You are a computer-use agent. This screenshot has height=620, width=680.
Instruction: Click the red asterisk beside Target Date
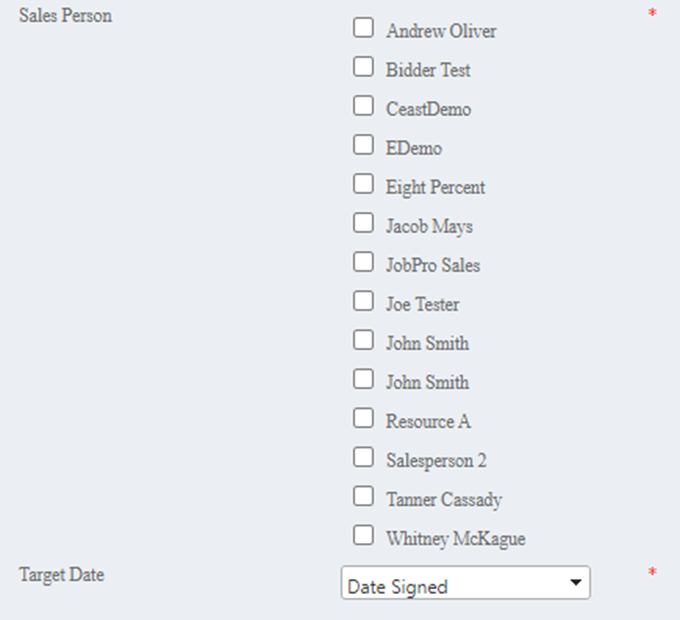tap(652, 574)
